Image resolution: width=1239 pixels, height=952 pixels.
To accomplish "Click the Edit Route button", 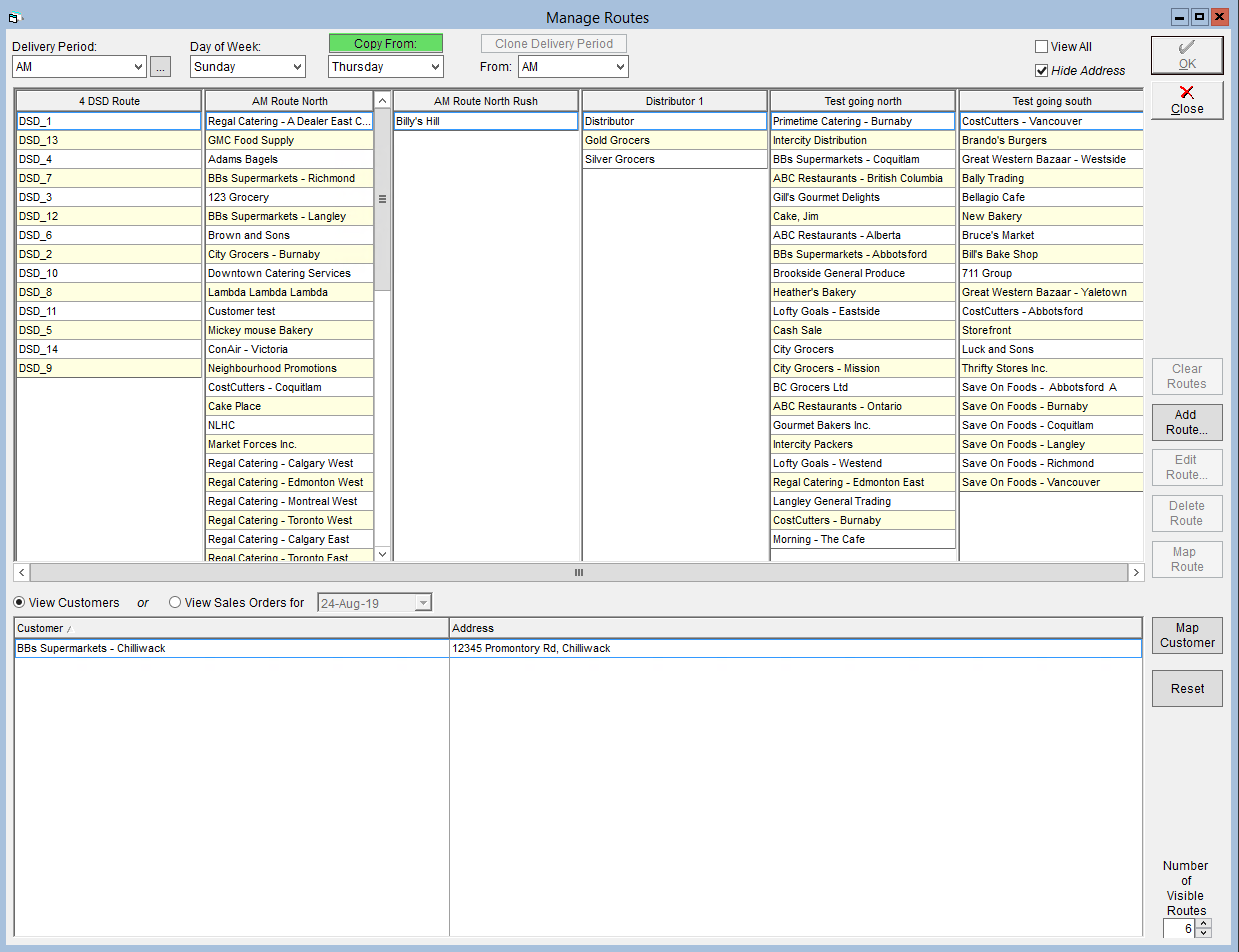I will tap(1187, 467).
